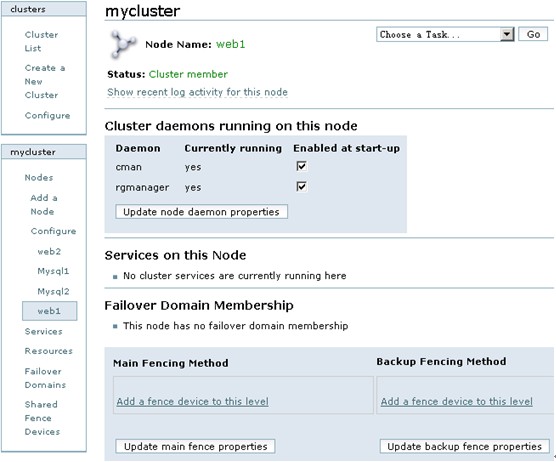Open Failover Domains in sidebar
Image resolution: width=556 pixels, height=462 pixels.
[45, 378]
